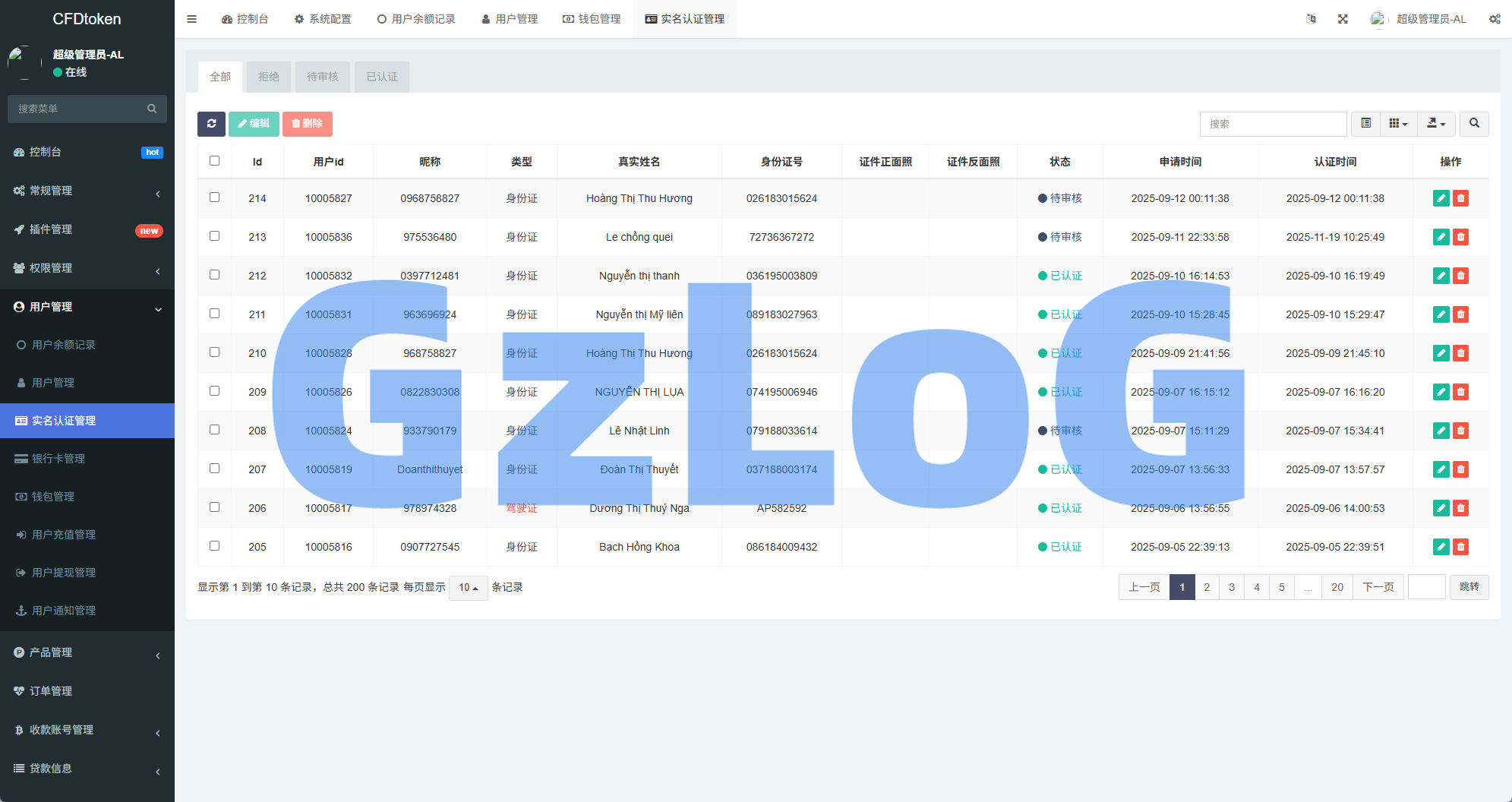Tick the checkbox for row 208
The height and width of the screenshot is (802, 1512).
point(214,430)
